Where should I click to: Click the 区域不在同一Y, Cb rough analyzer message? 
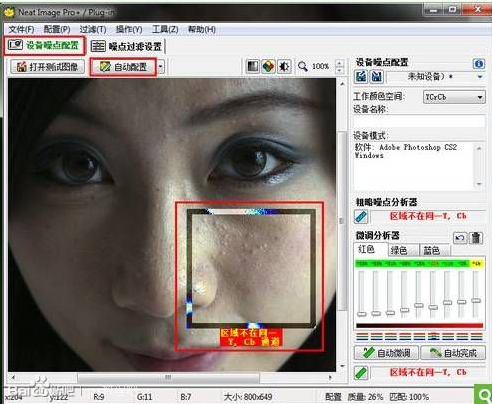[x=428, y=216]
